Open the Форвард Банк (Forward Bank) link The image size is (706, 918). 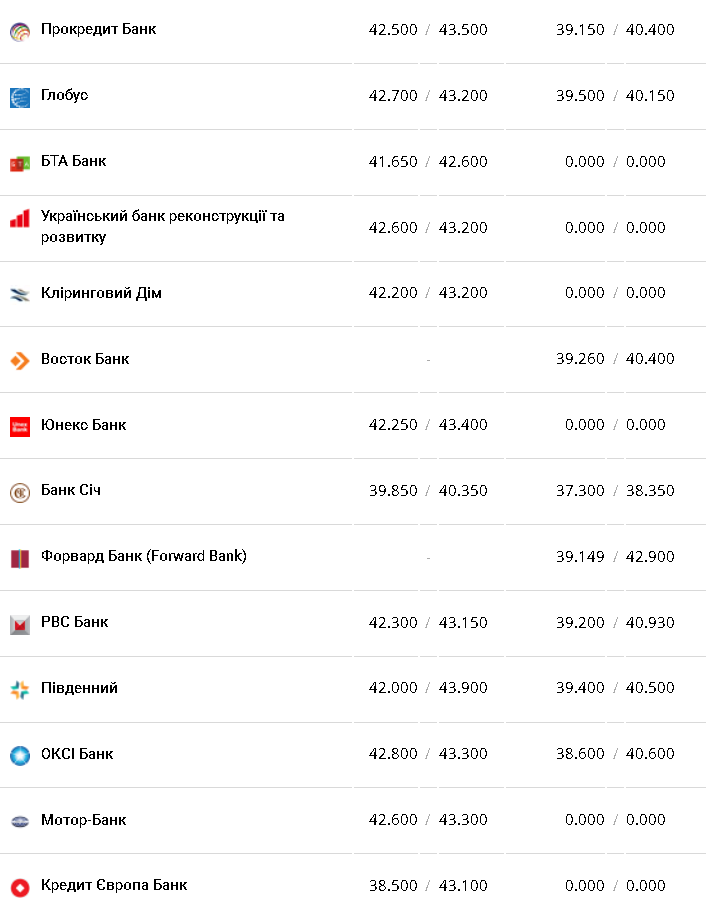click(x=143, y=556)
